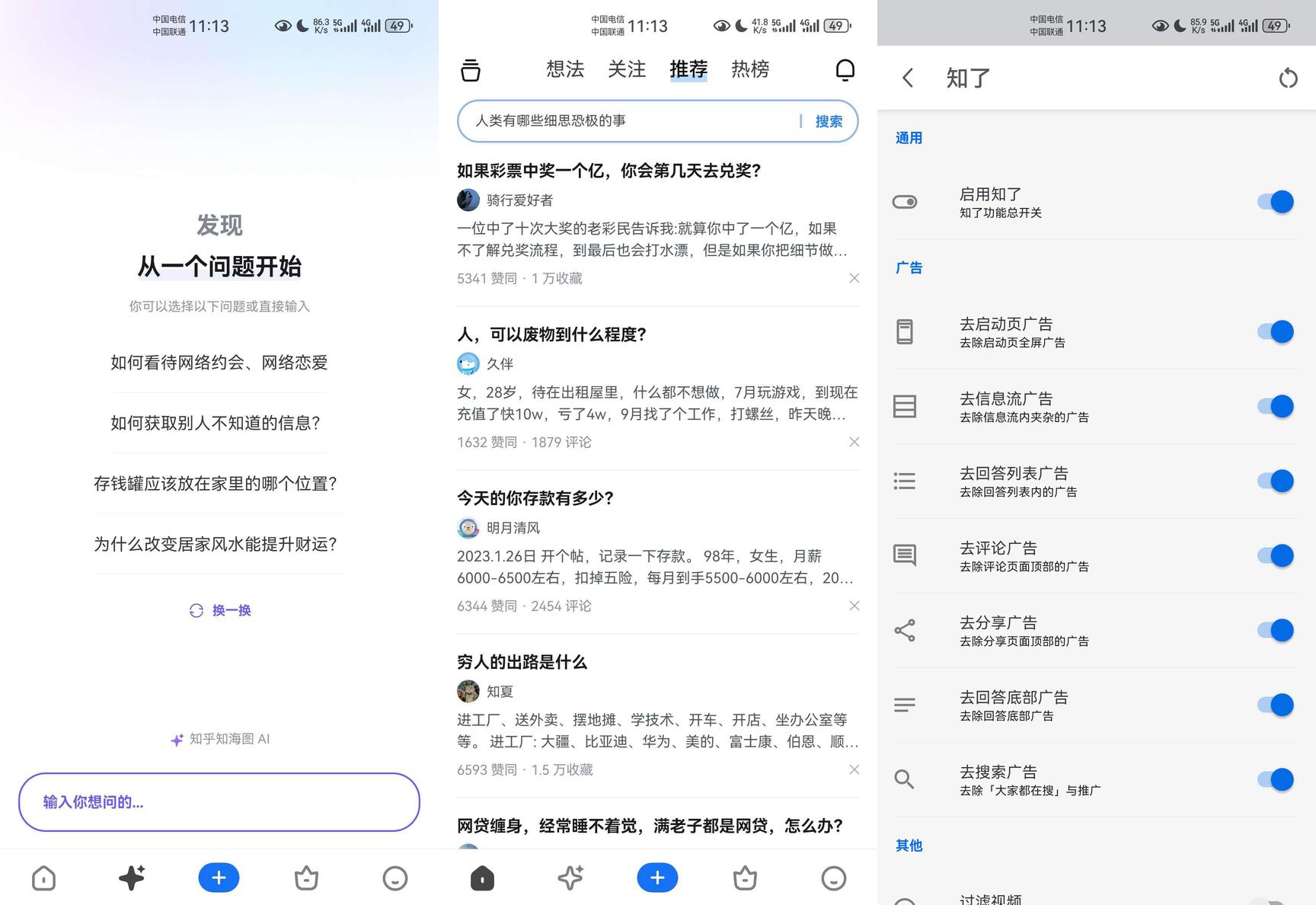Open the stacked drawer icon beside 想法 tab
1316x905 pixels.
[x=471, y=70]
